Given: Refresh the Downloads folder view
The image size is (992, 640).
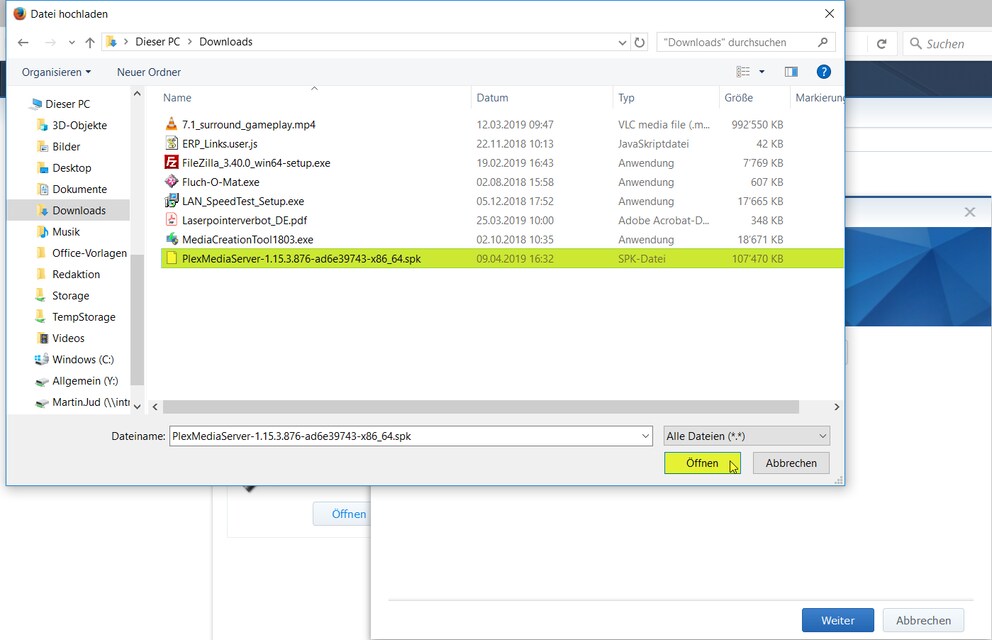Looking at the screenshot, I should click(x=640, y=42).
